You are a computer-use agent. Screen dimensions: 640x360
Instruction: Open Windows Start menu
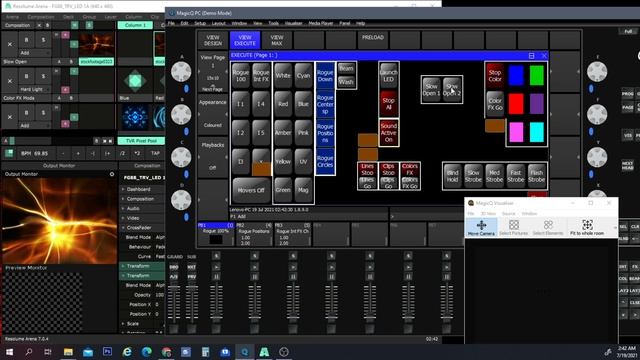tap(9, 351)
